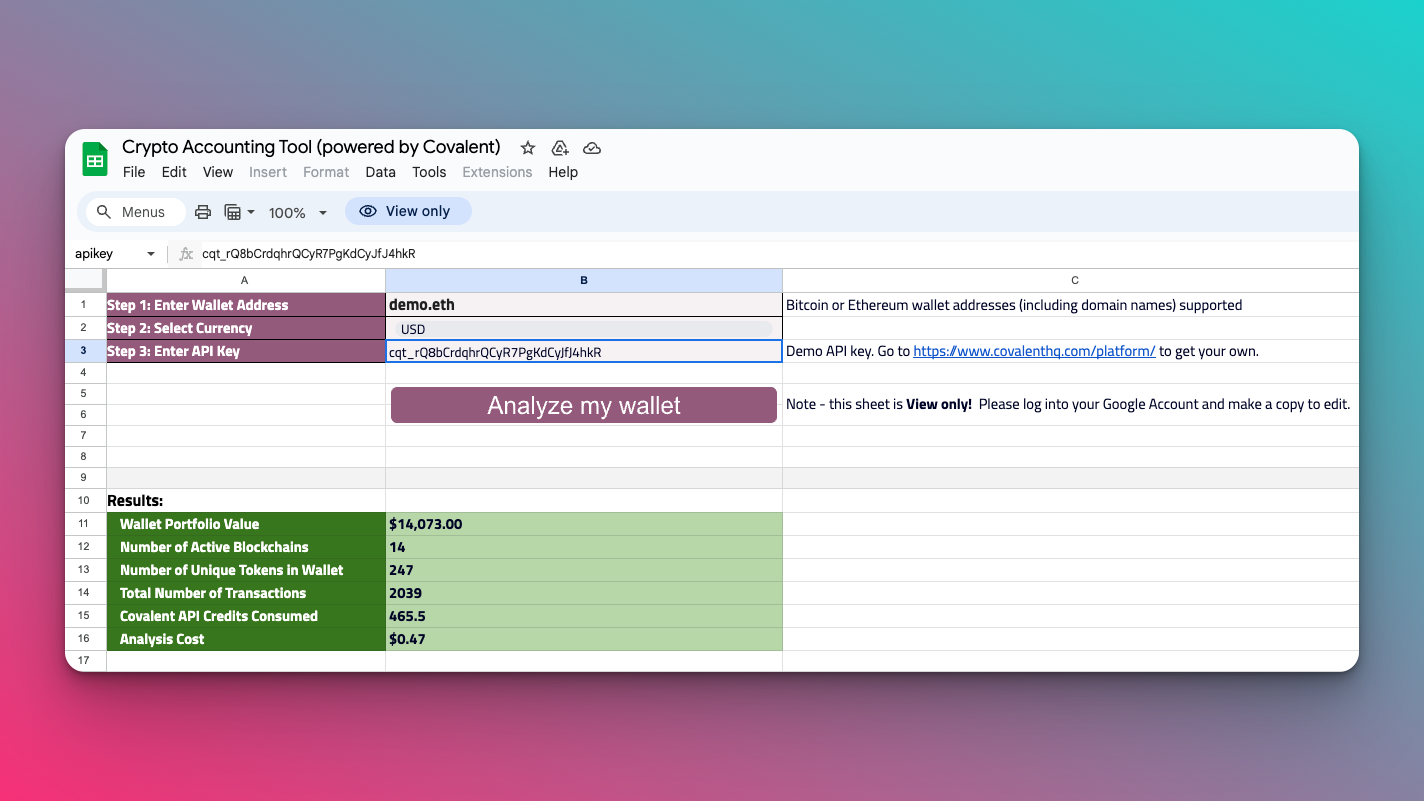The height and width of the screenshot is (801, 1424).
Task: Open the Help menu
Action: tap(563, 172)
